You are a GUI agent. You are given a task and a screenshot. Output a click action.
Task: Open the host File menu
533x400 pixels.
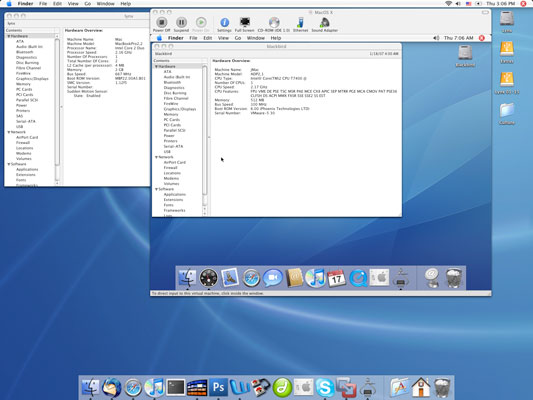click(43, 3)
